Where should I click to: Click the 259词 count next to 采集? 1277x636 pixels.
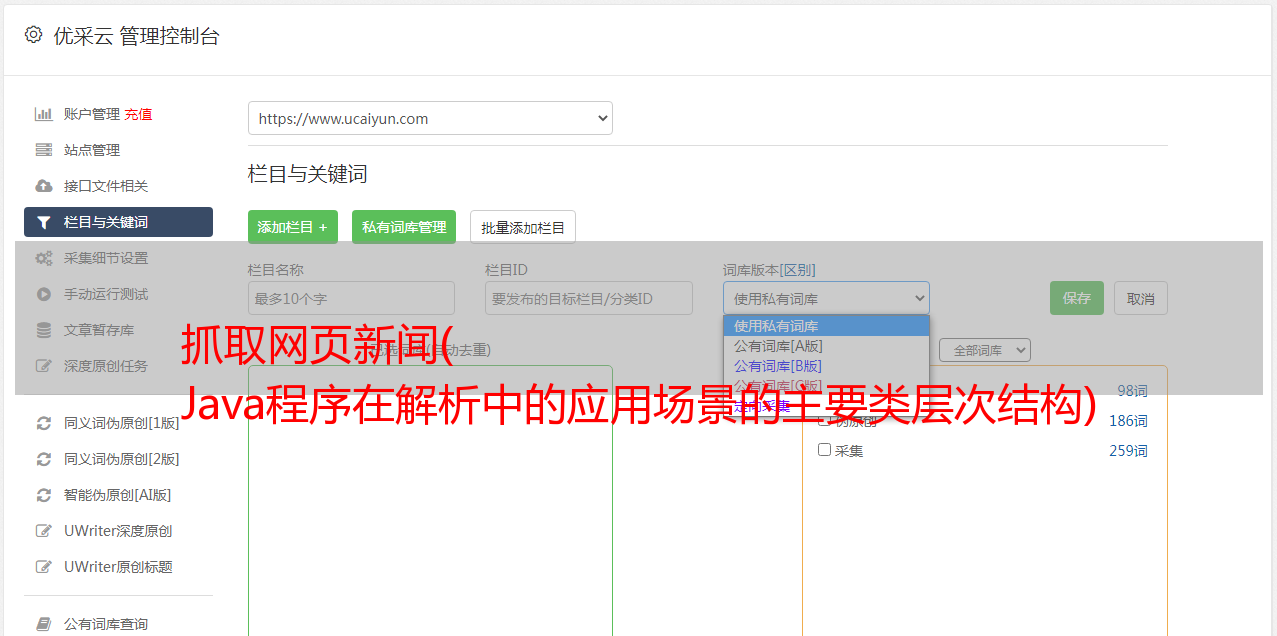tap(1128, 451)
